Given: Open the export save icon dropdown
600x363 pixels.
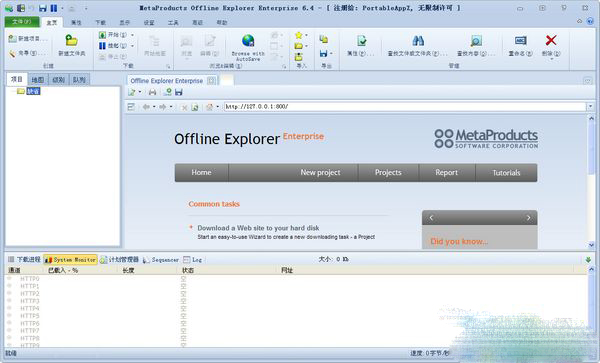Looking at the screenshot, I should tap(331, 54).
